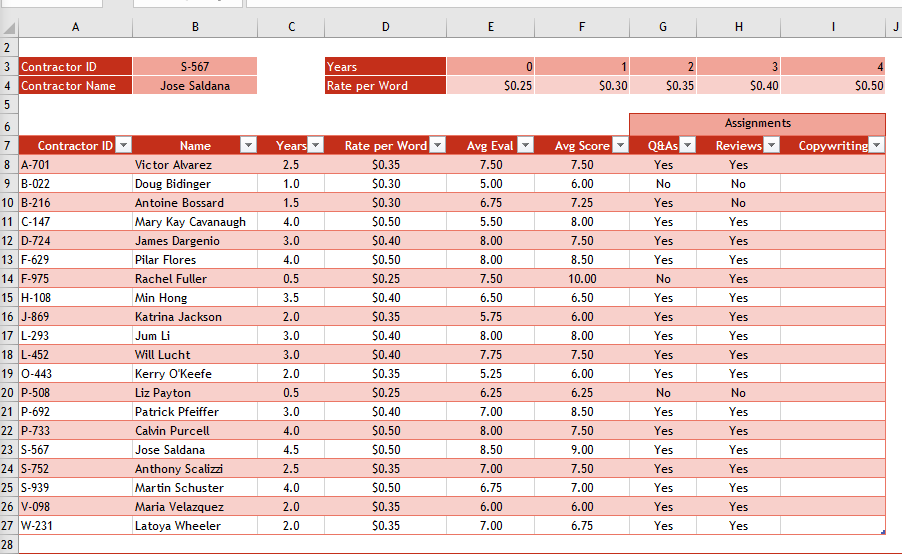Select the Martin Schuster name cell

[195, 487]
